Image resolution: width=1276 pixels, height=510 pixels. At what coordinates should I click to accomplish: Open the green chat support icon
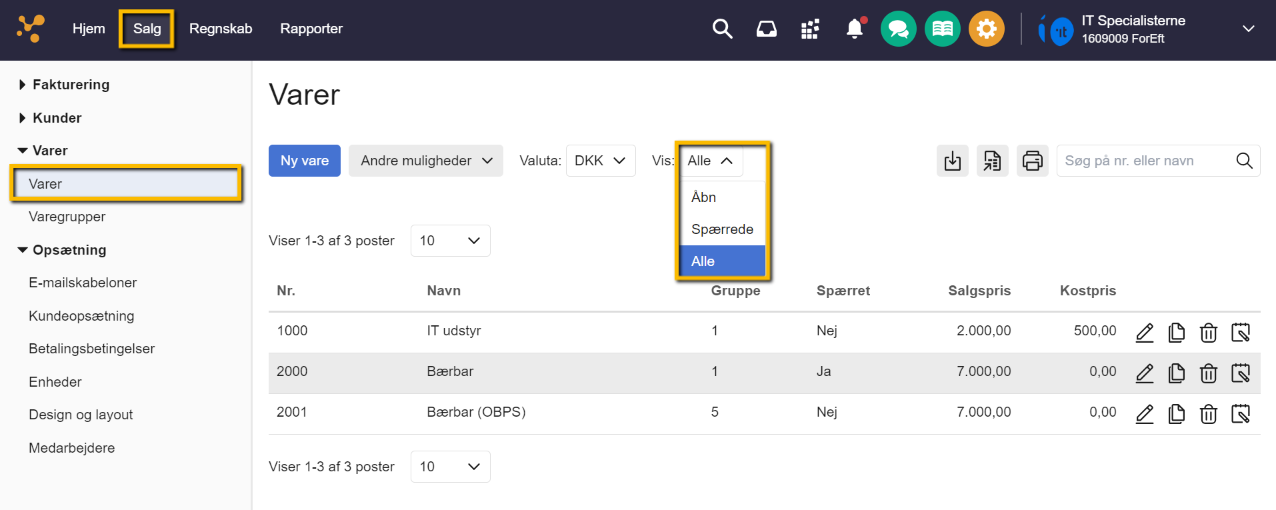898,29
